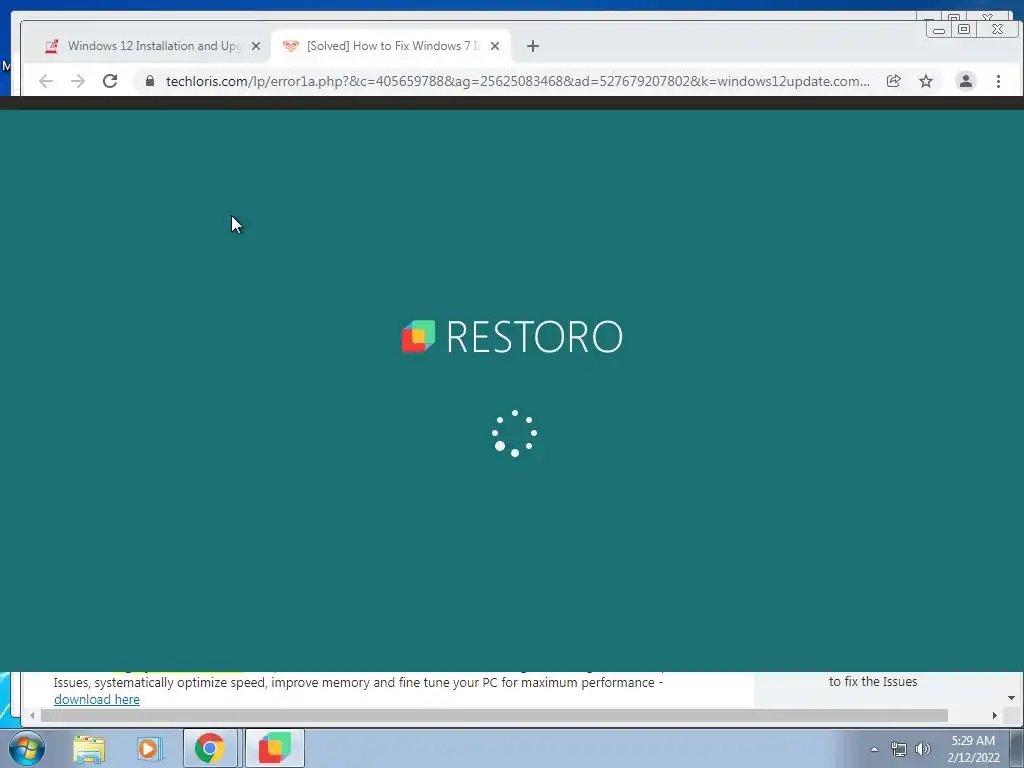The image size is (1024, 768).
Task: Click the vertical scrollbar down arrow
Action: coord(1011,698)
